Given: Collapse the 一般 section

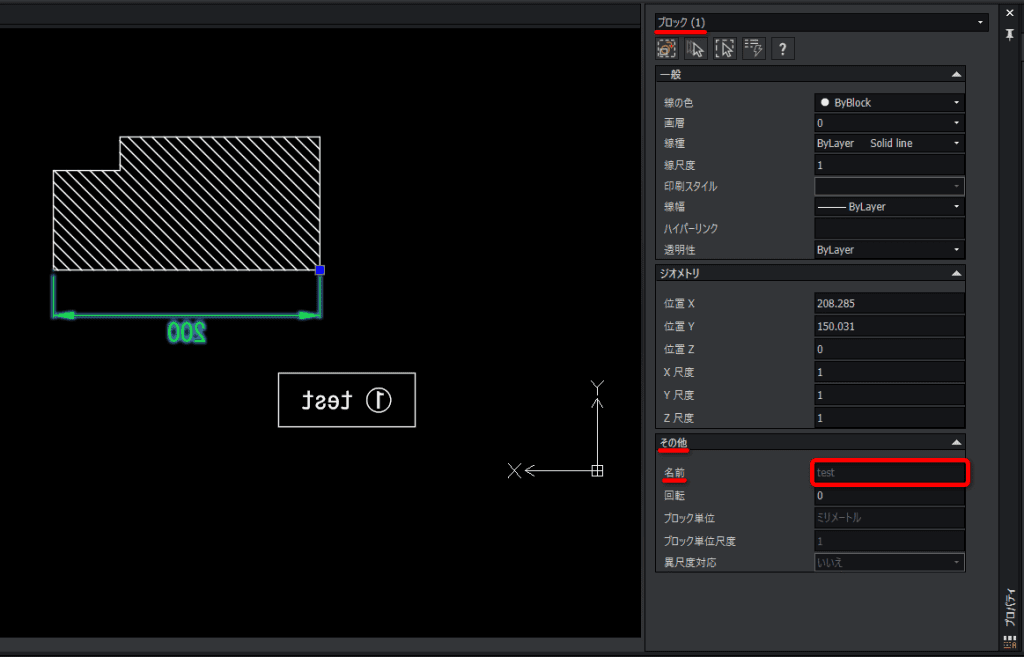Looking at the screenshot, I should pos(956,74).
